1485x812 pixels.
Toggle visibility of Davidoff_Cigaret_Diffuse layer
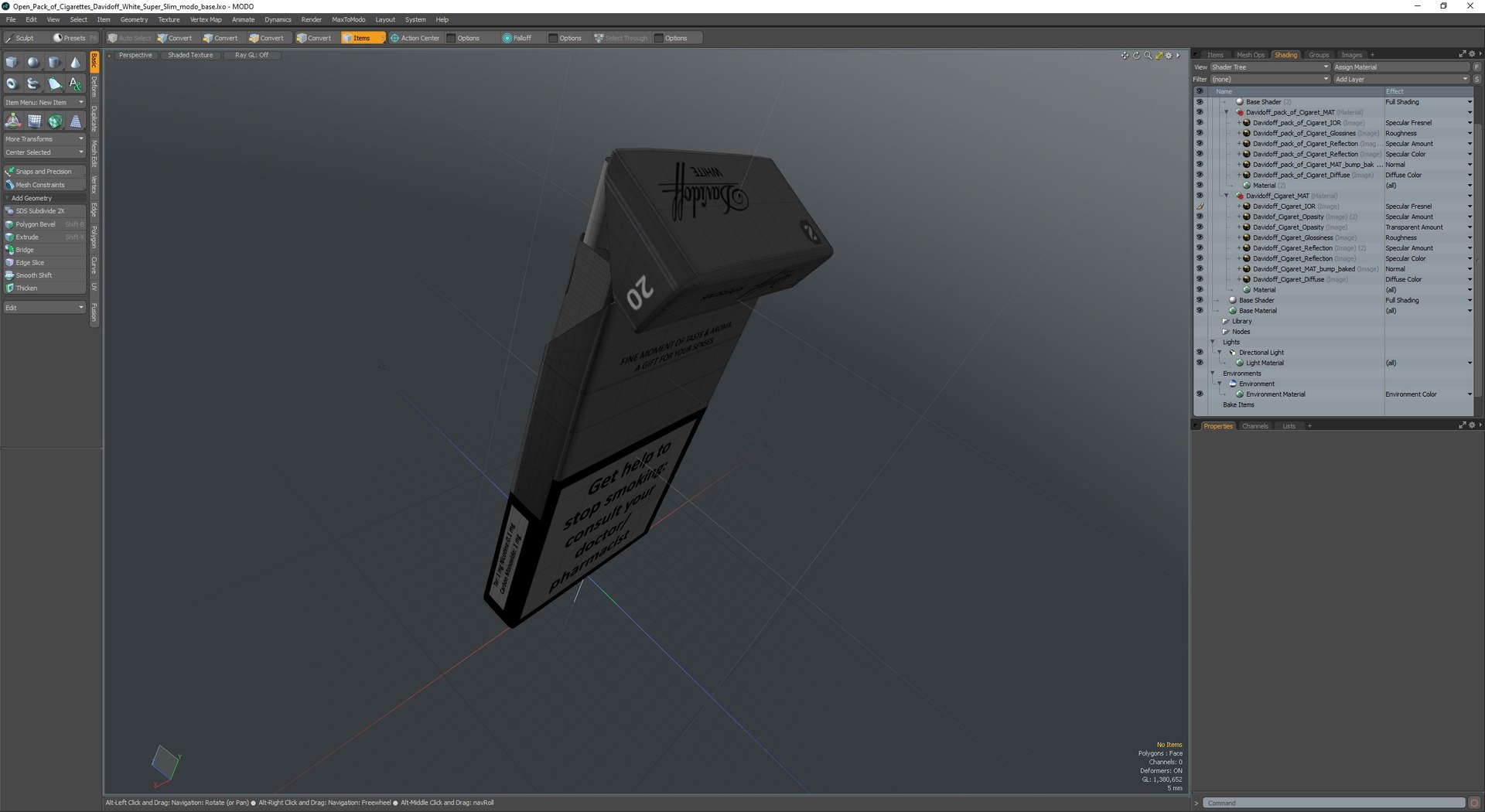pyautogui.click(x=1200, y=279)
